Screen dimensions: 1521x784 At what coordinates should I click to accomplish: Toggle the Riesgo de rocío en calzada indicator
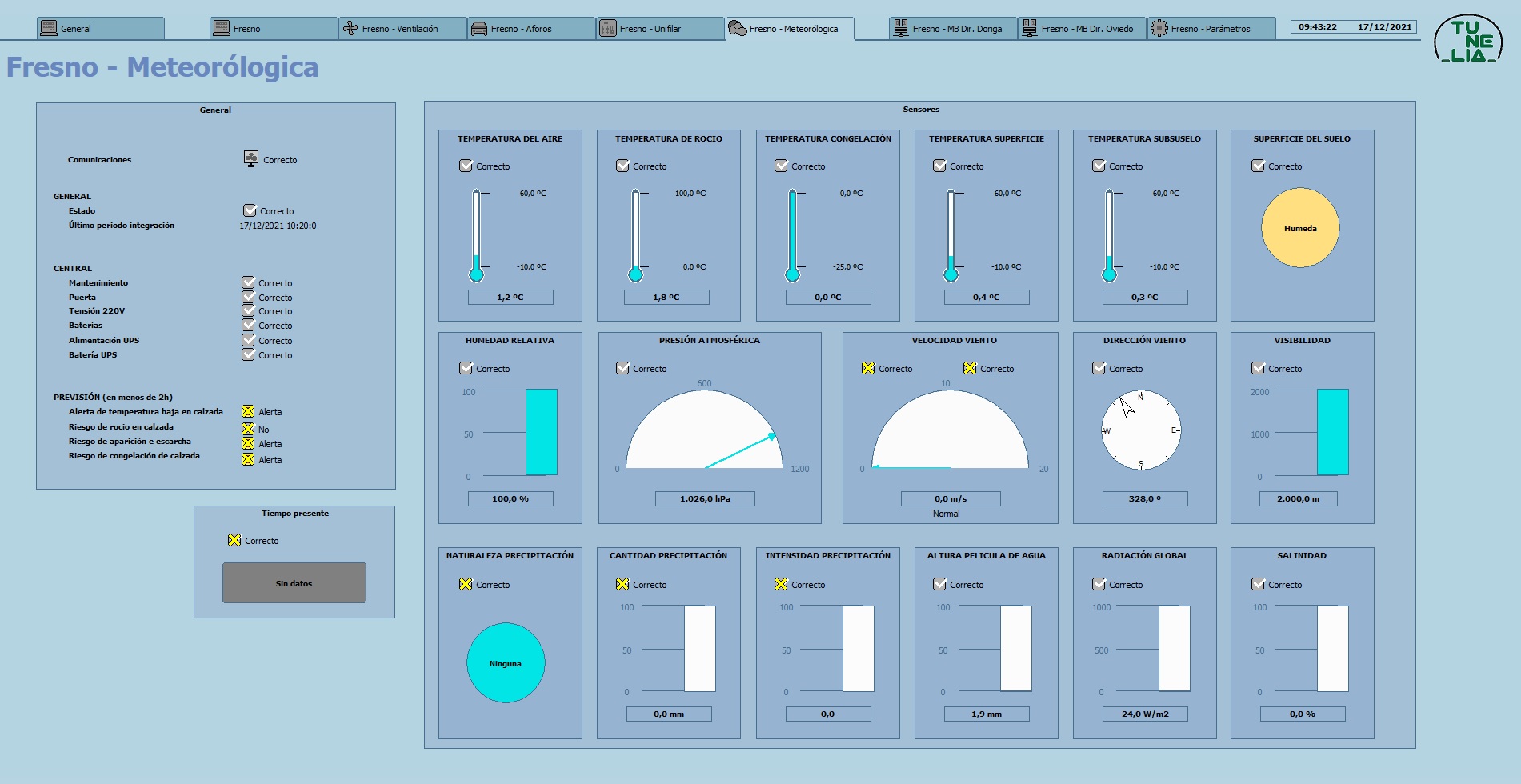248,429
